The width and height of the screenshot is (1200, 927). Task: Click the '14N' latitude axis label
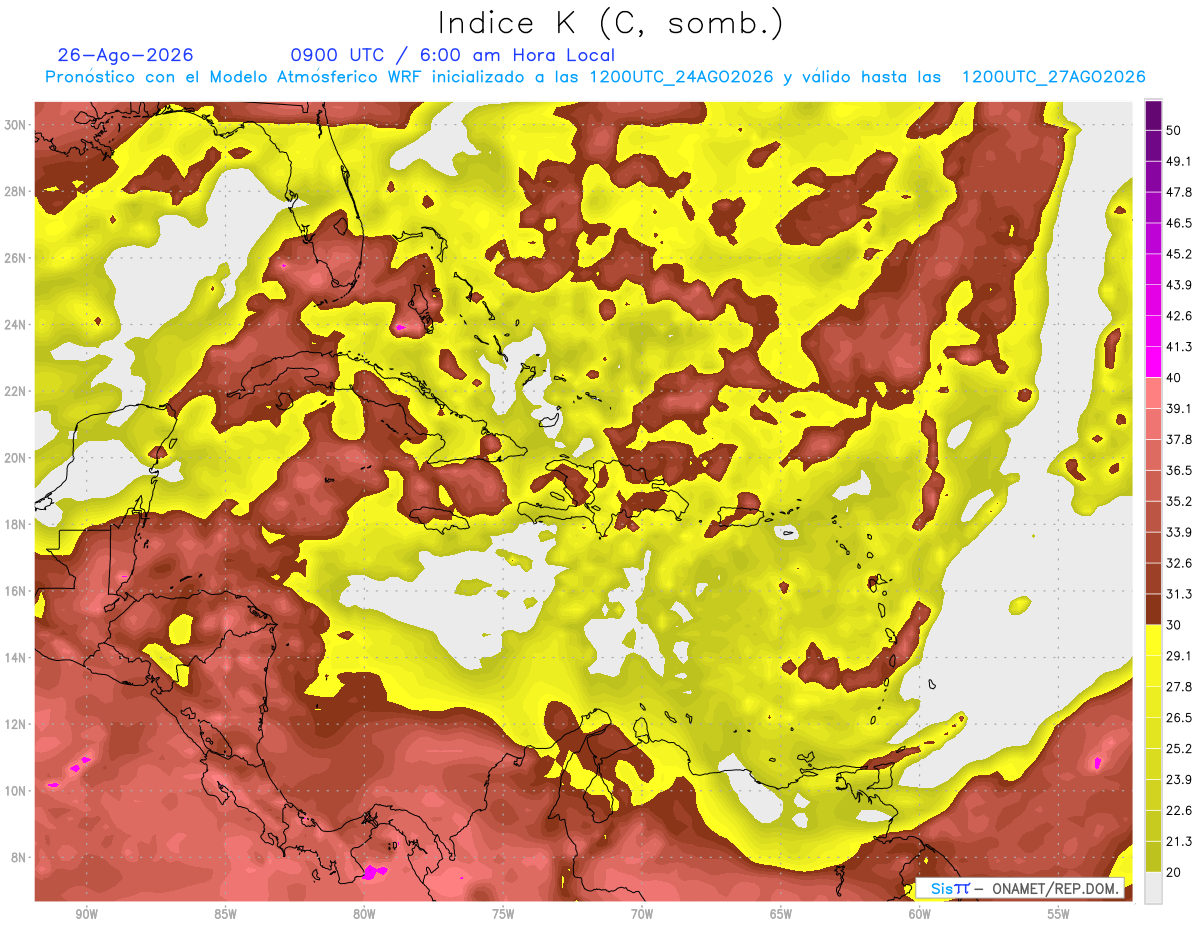tap(16, 657)
